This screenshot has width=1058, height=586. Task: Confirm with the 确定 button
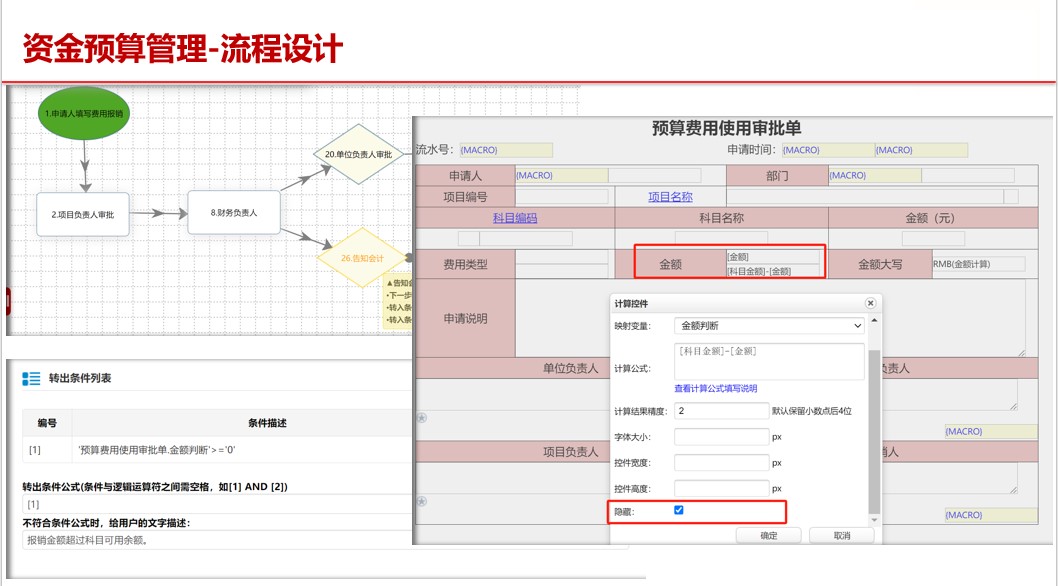coord(769,535)
